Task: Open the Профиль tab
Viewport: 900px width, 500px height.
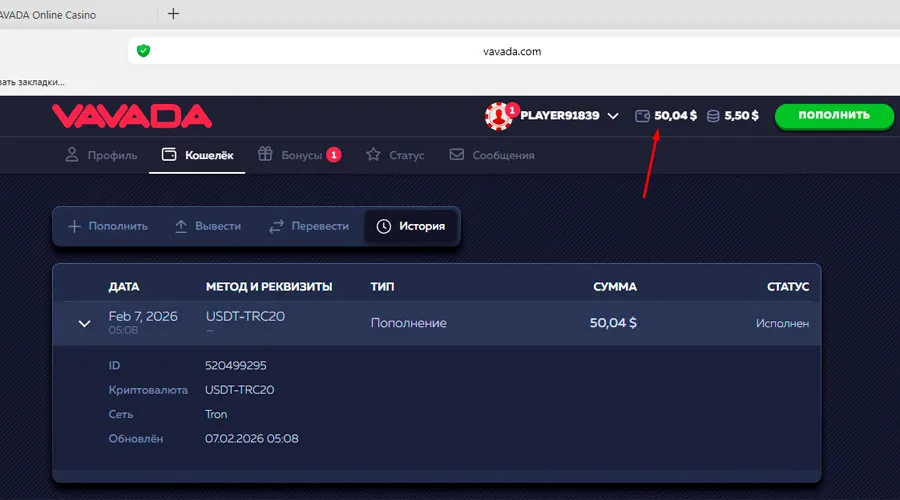Action: coord(101,155)
